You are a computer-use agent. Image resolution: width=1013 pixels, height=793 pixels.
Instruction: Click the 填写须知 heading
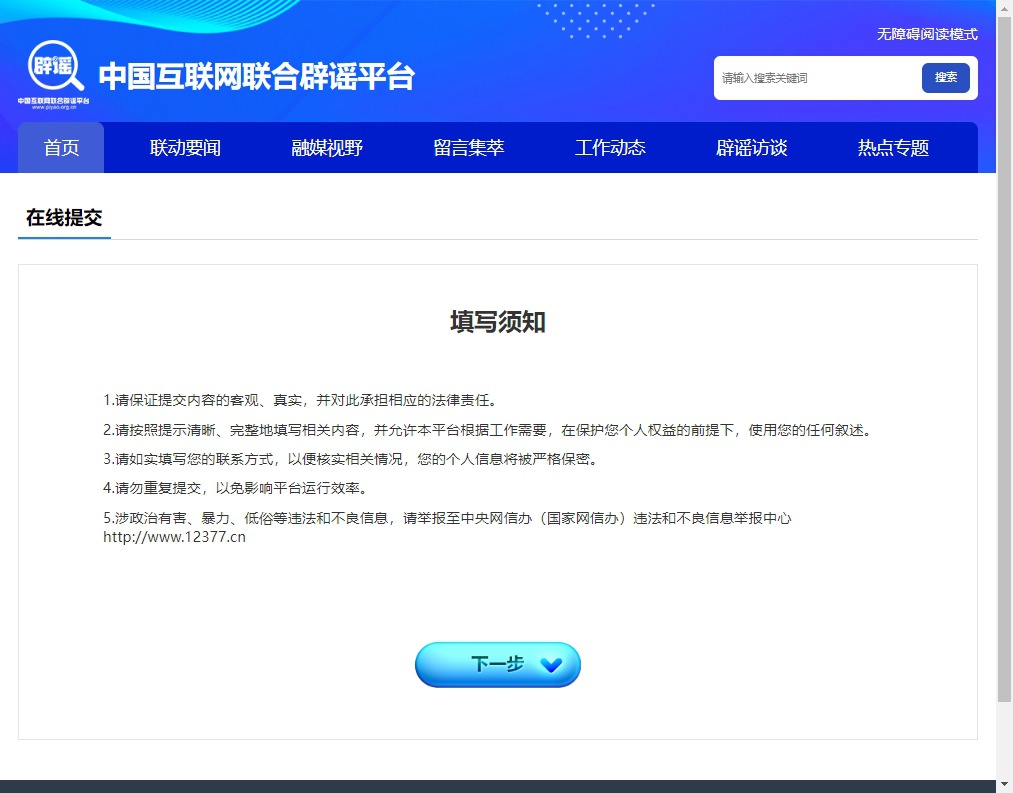[x=497, y=322]
